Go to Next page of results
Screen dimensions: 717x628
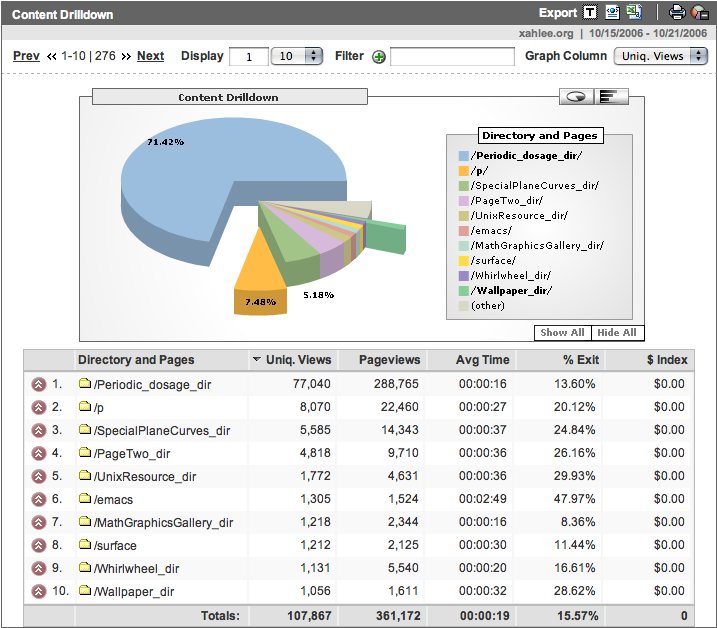tap(150, 56)
